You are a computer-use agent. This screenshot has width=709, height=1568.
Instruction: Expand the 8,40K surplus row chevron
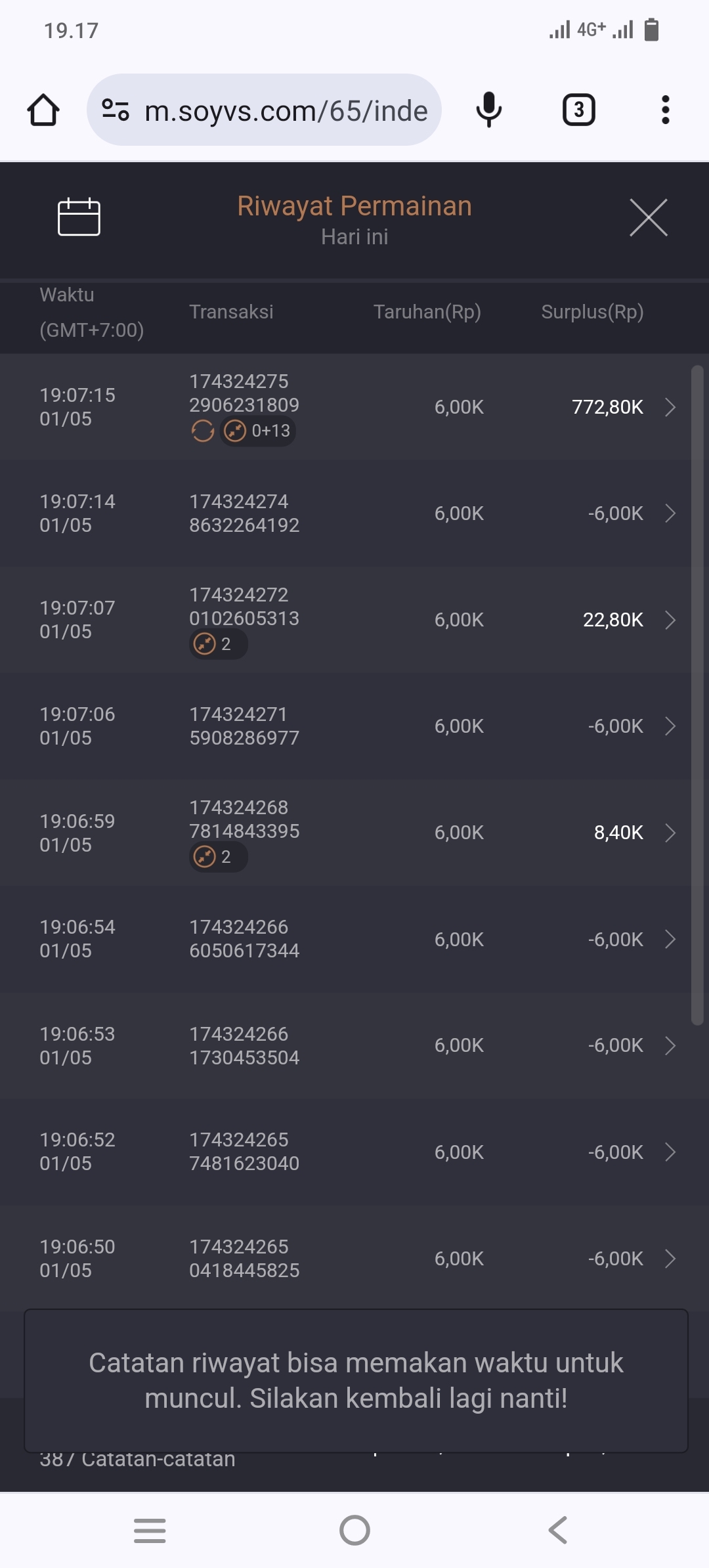pos(670,833)
